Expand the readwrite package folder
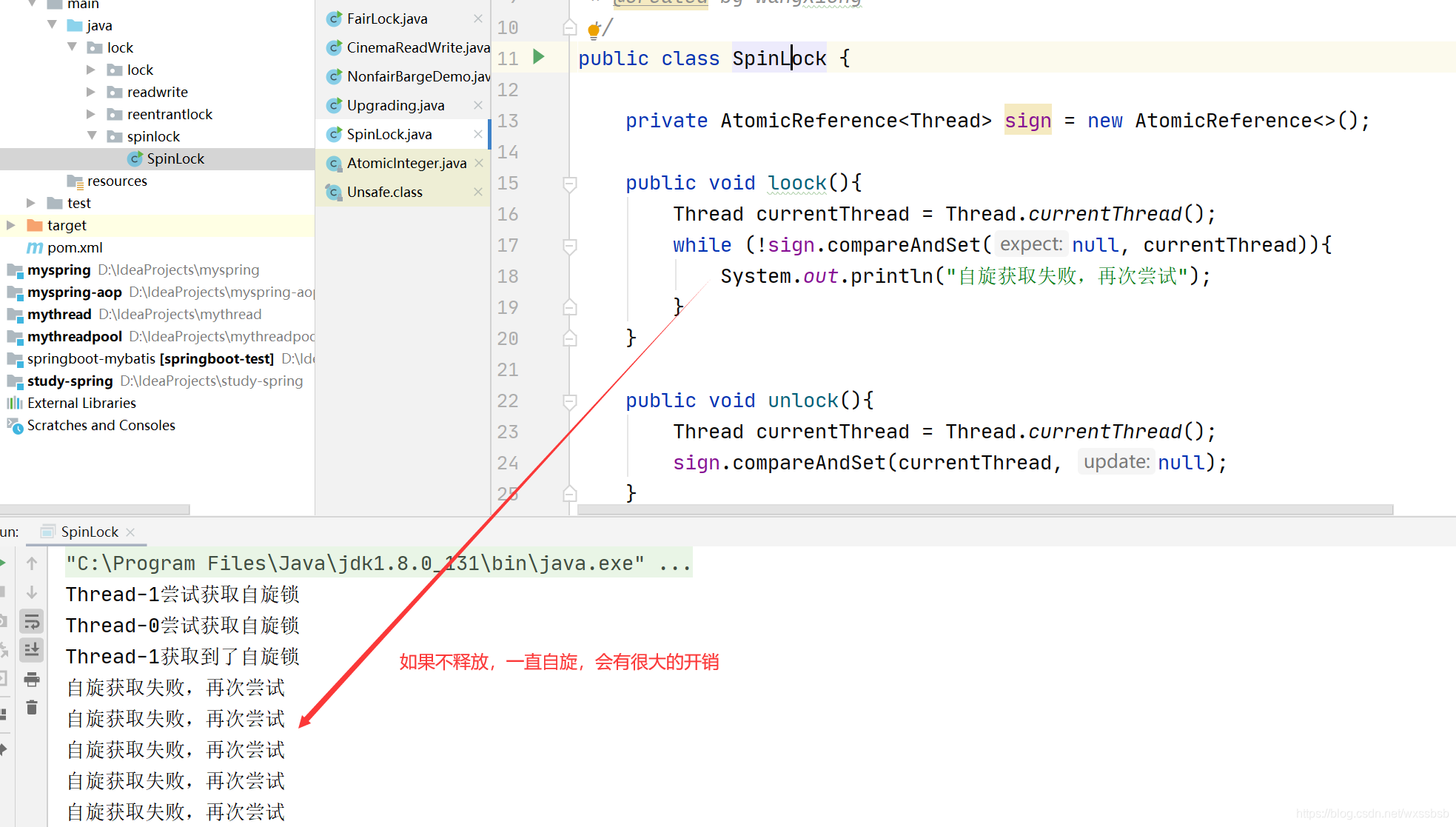Image resolution: width=1456 pixels, height=827 pixels. (91, 92)
